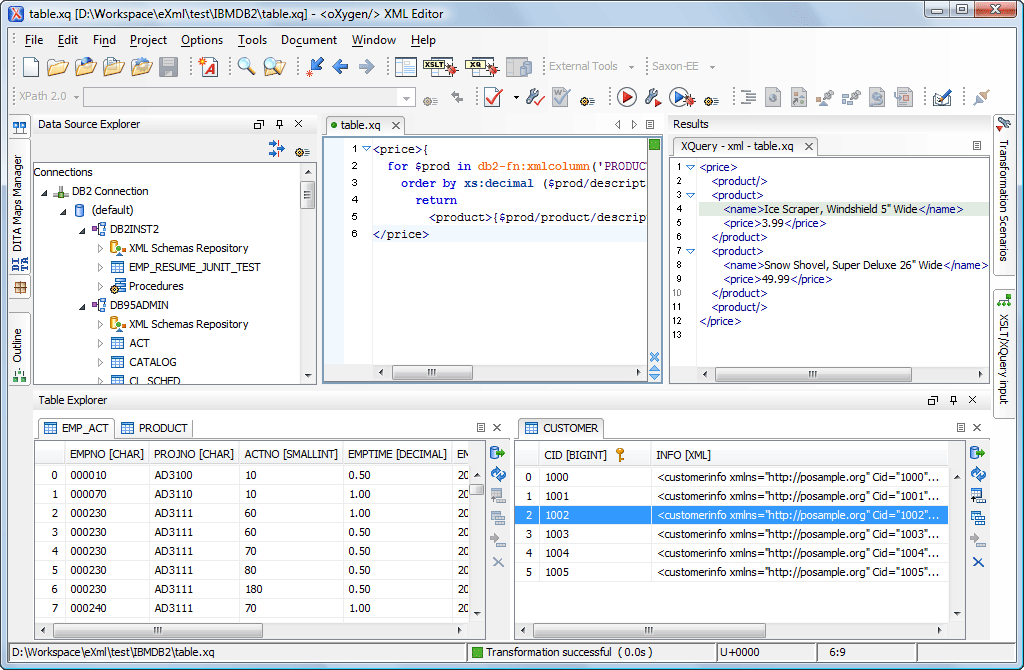The width and height of the screenshot is (1024, 670).
Task: Open the Document menu
Action: (308, 40)
